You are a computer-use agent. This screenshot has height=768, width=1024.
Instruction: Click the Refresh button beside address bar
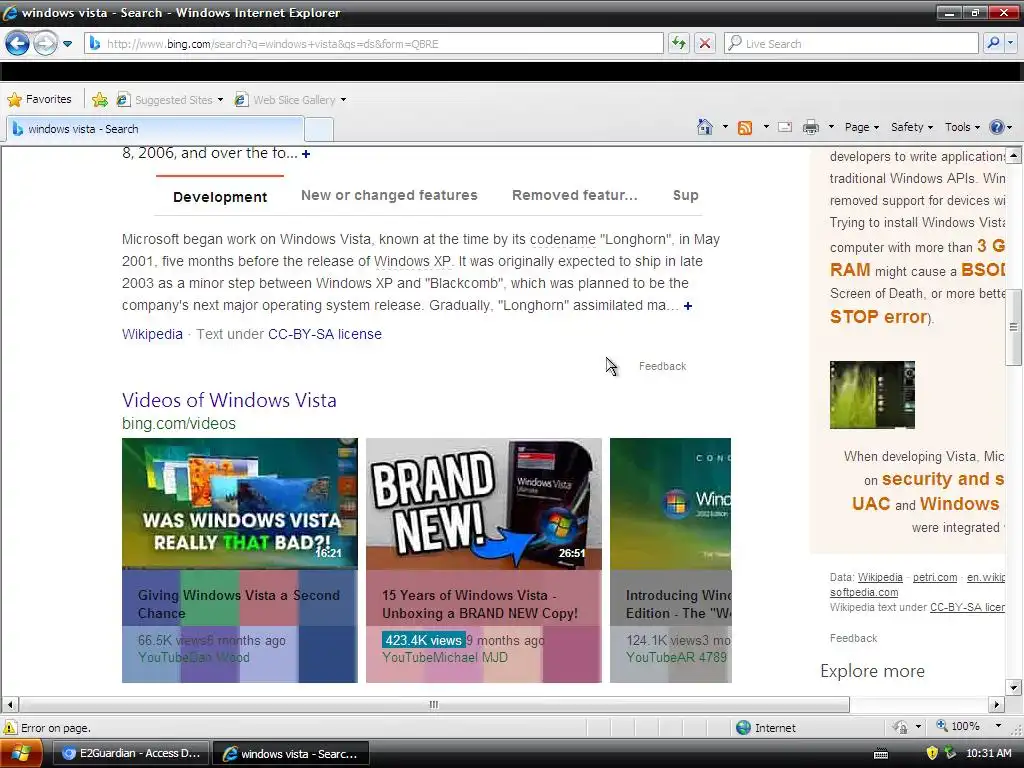[679, 44]
